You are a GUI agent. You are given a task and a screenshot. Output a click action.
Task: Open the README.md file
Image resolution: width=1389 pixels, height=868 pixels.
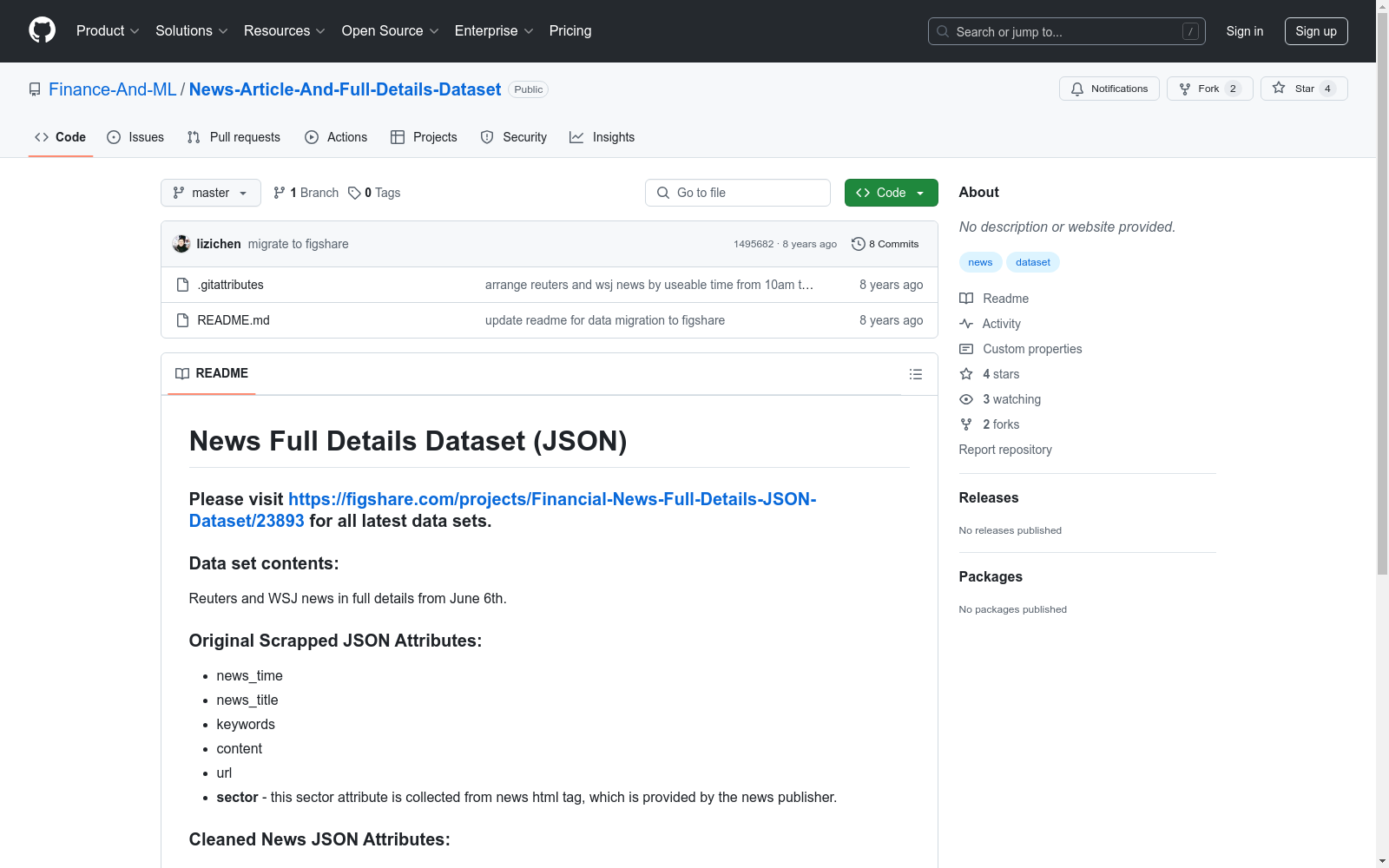[x=234, y=320]
